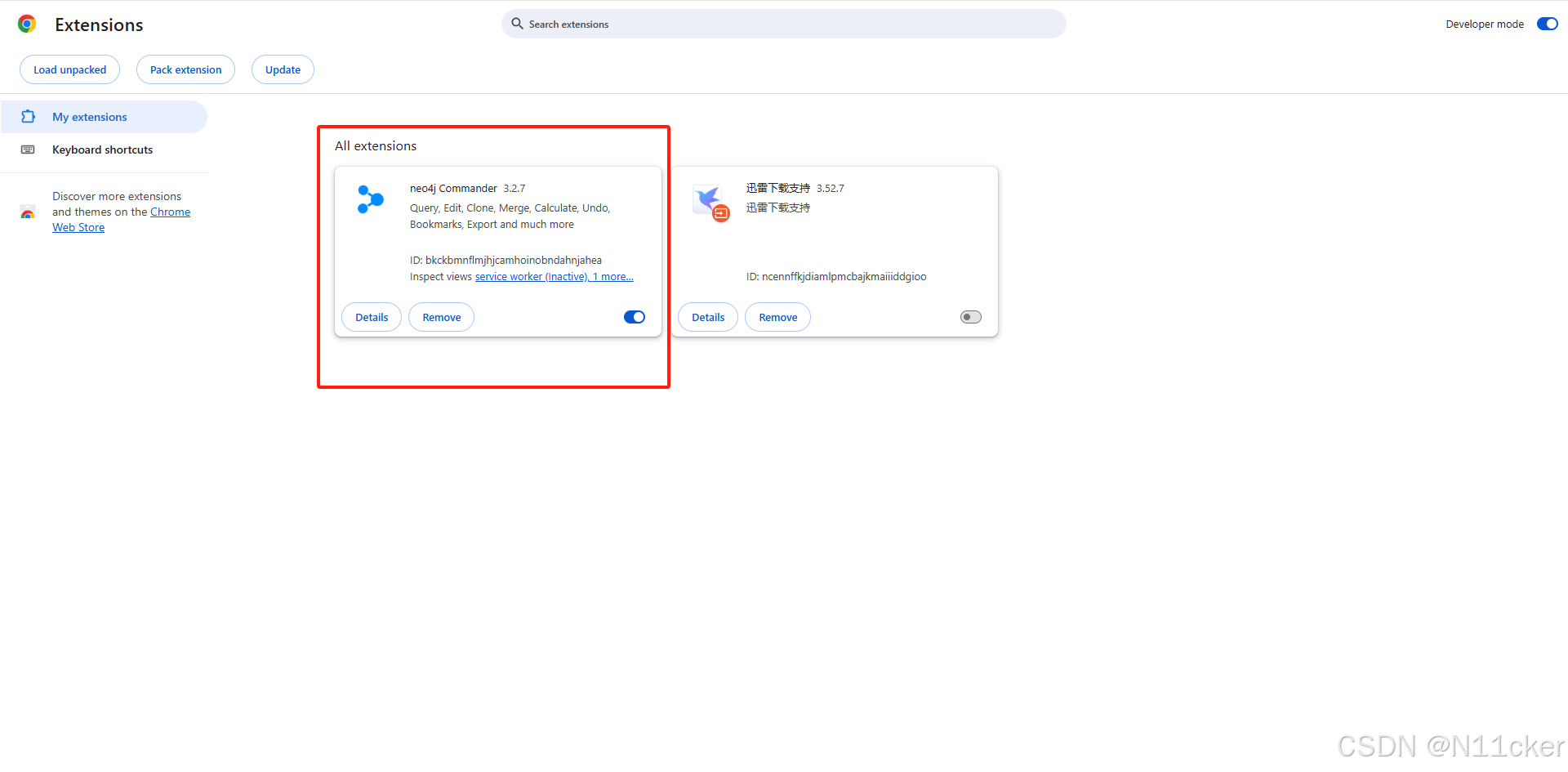This screenshot has width=1568, height=772.
Task: Open Keyboard shortcuts in sidebar
Action: 104,149
